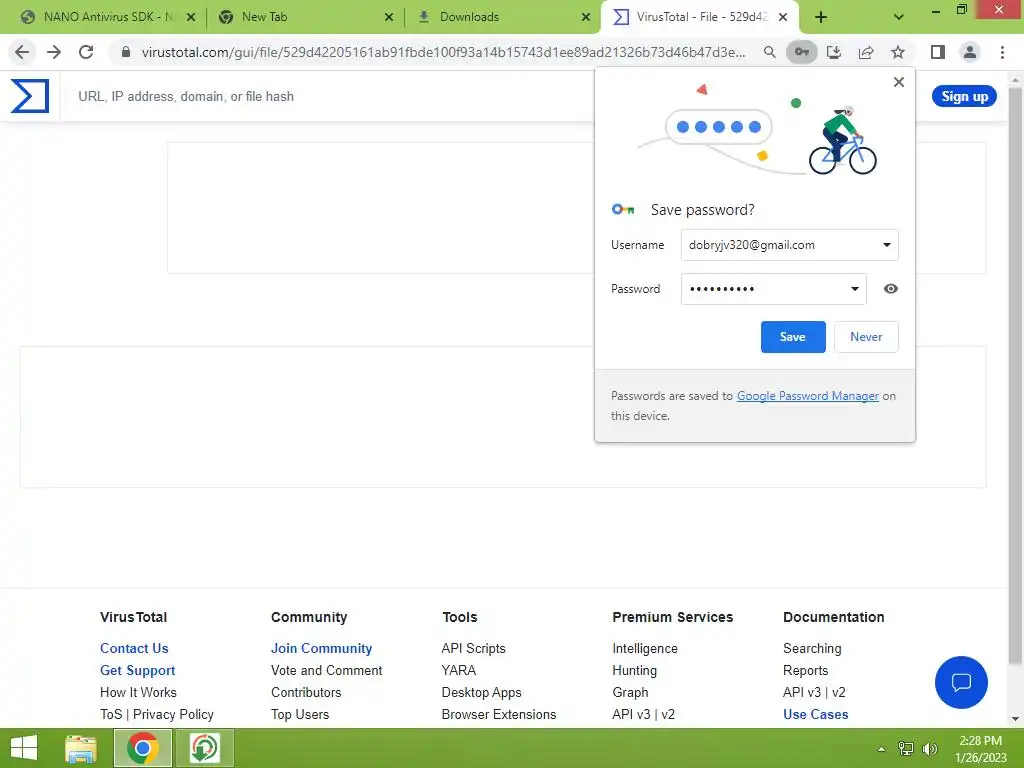Click the password key icon in address bar
The height and width of the screenshot is (768, 1024).
tap(801, 52)
